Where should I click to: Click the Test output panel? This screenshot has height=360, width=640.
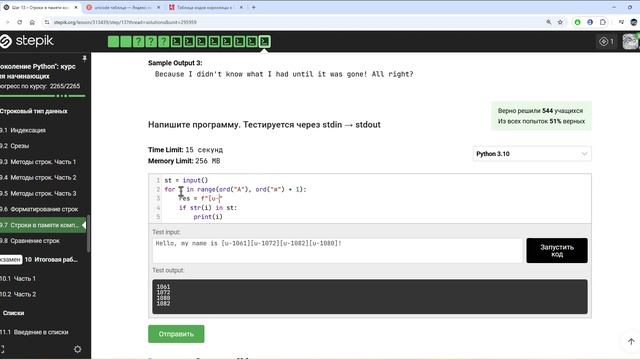tap(370, 296)
